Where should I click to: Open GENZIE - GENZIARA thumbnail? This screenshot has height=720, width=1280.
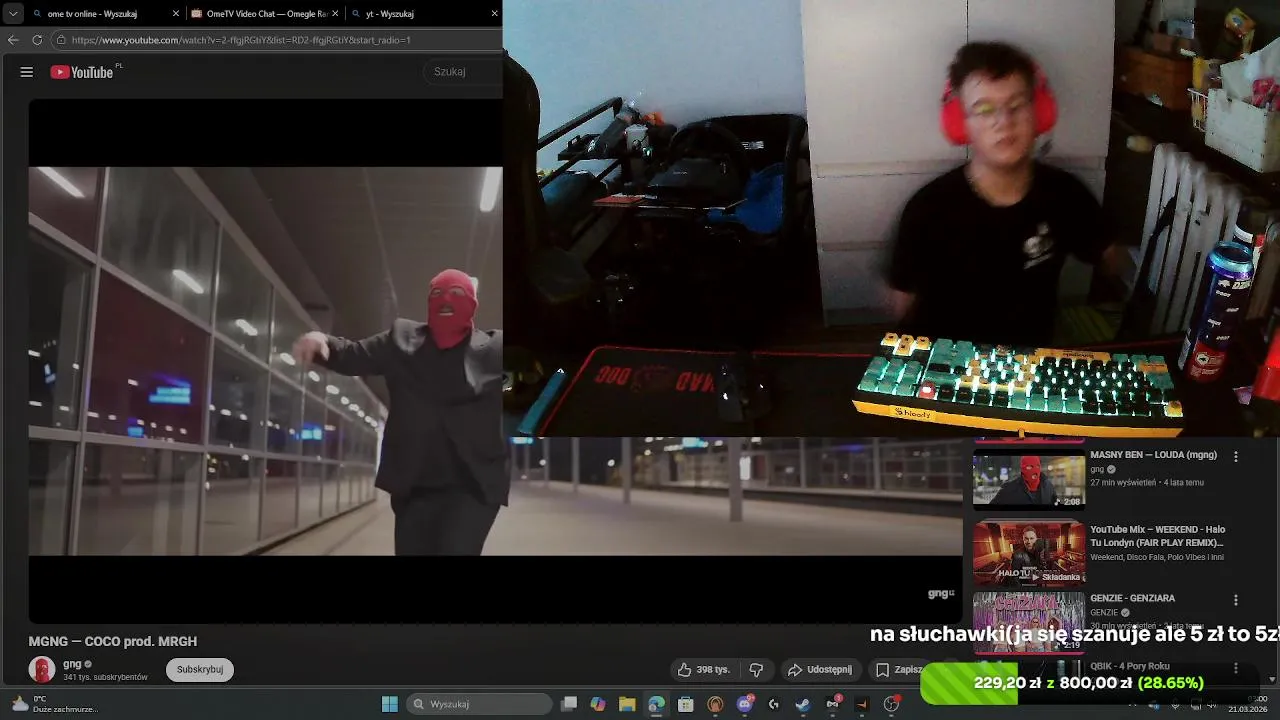point(1029,622)
